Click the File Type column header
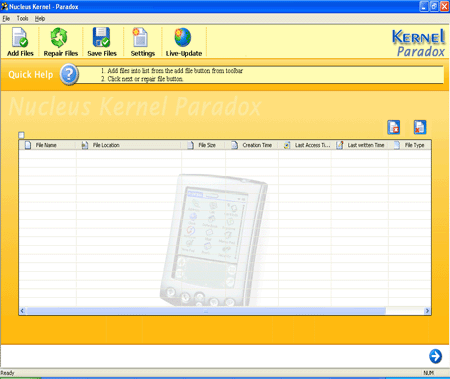The height and width of the screenshot is (379, 450). click(x=410, y=145)
